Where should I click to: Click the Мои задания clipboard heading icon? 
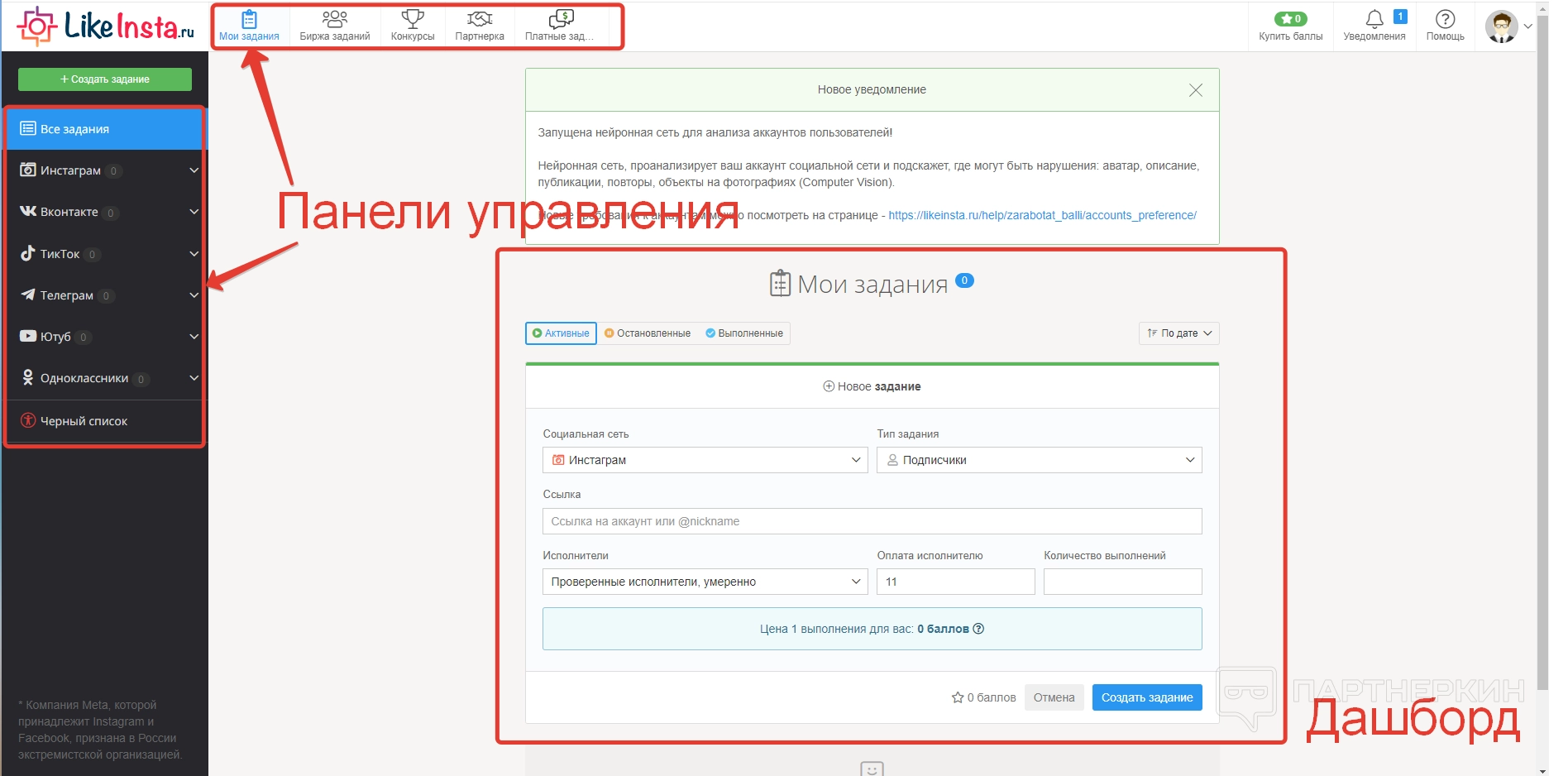pyautogui.click(x=780, y=283)
